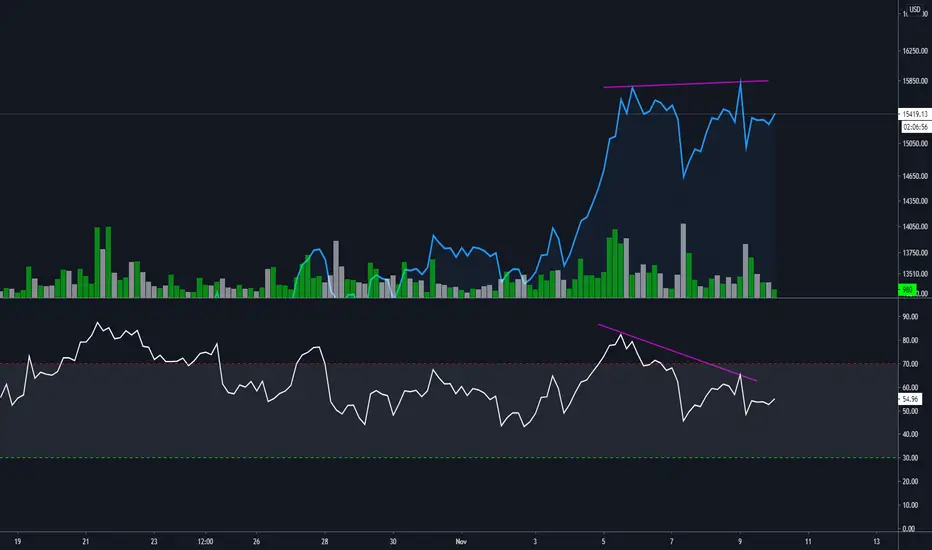Select the magenta trend line above the price peaks
Screen dimensions: 932x550
click(x=686, y=84)
